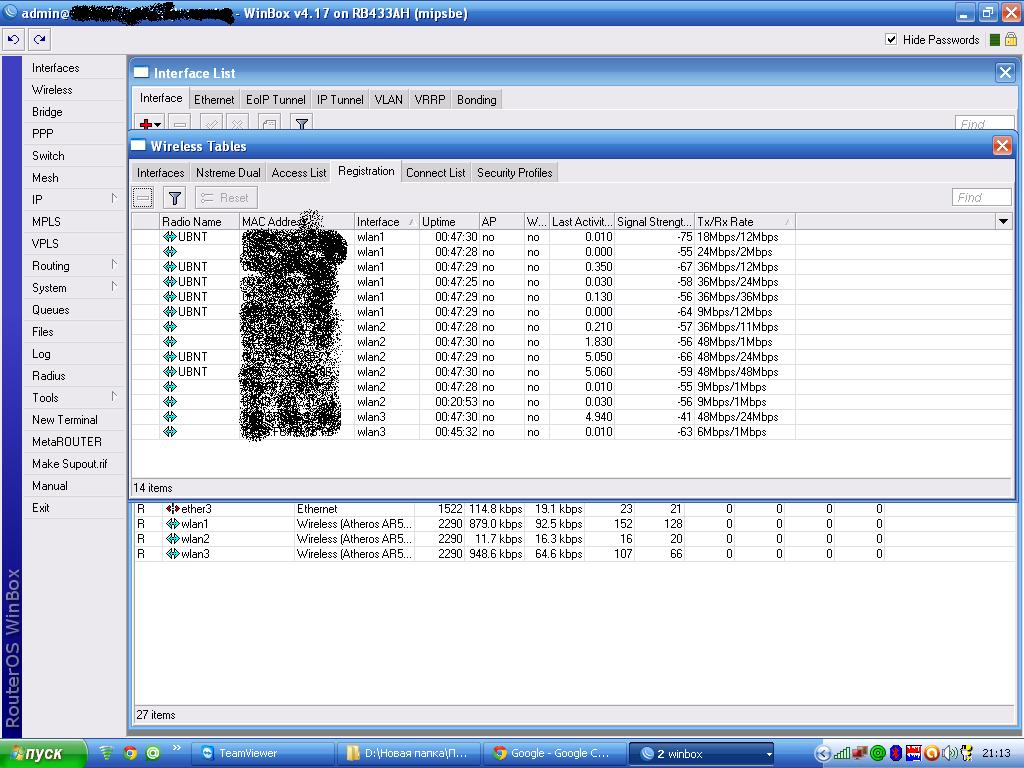Viewport: 1024px width, 768px height.
Task: Switch to the Access List tab
Action: (299, 173)
